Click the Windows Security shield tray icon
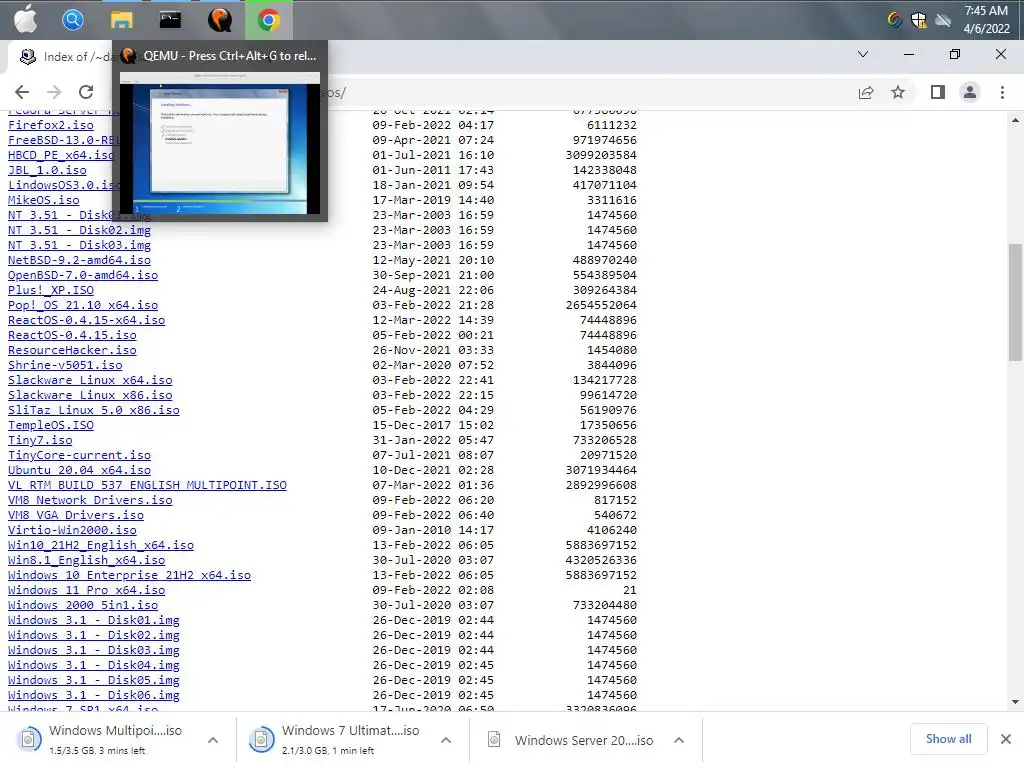 point(919,20)
